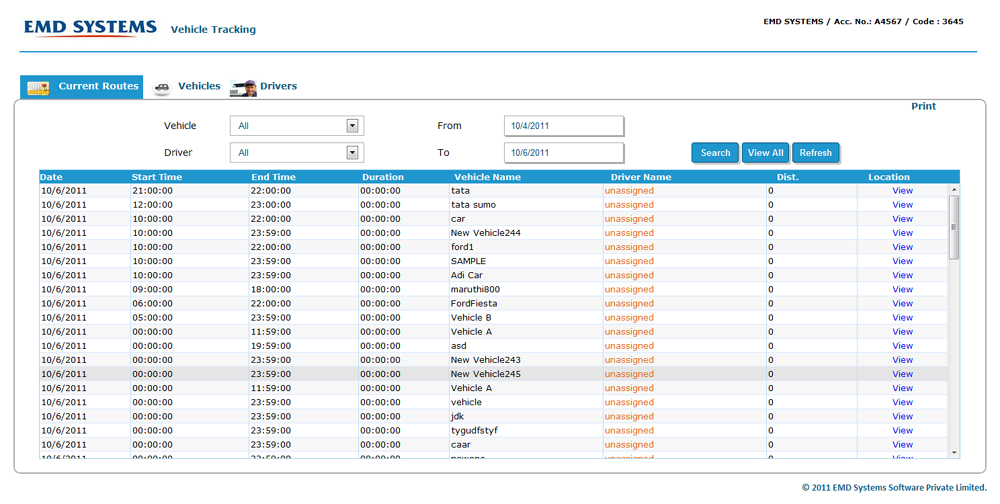The image size is (1000, 504).
Task: Click scroll-down arrow of routes table
Action: [x=954, y=453]
